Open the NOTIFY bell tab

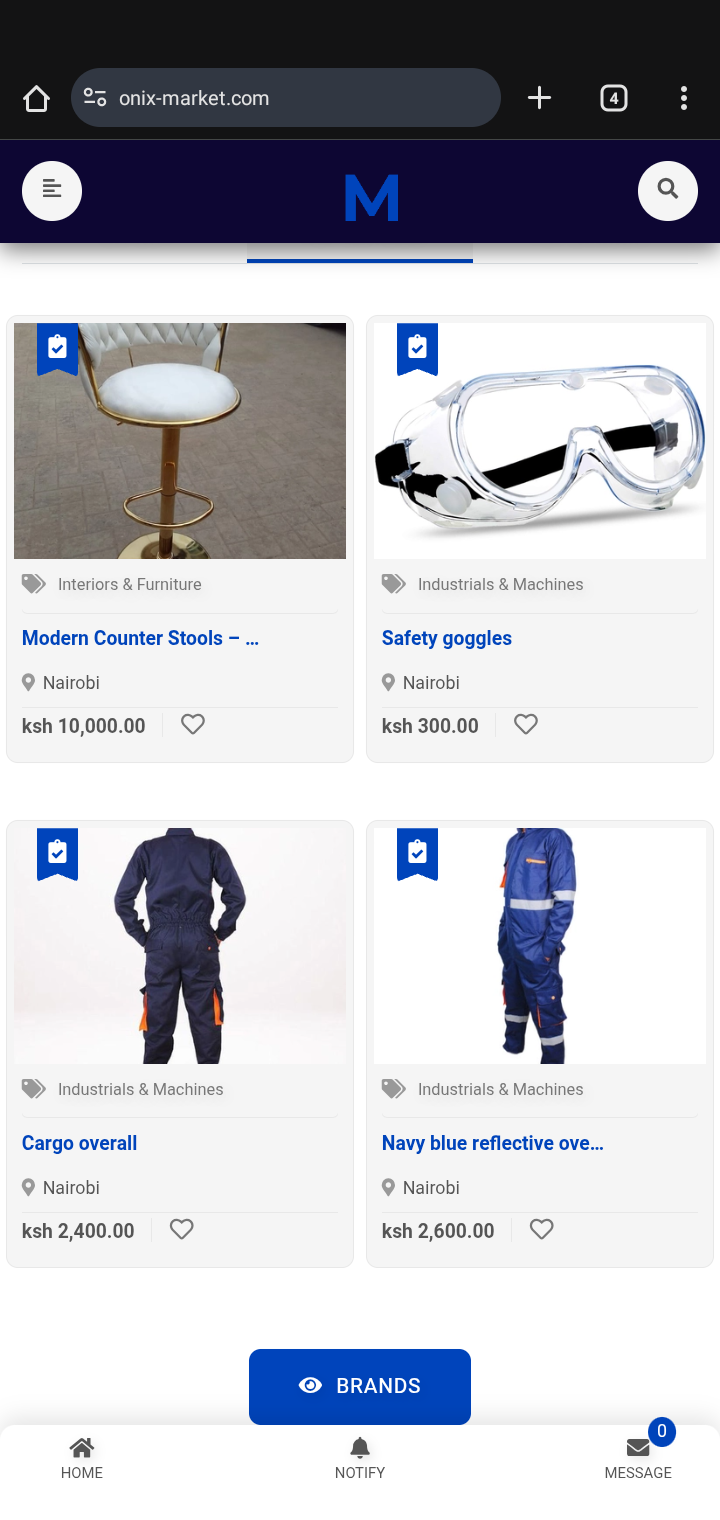(x=360, y=1459)
